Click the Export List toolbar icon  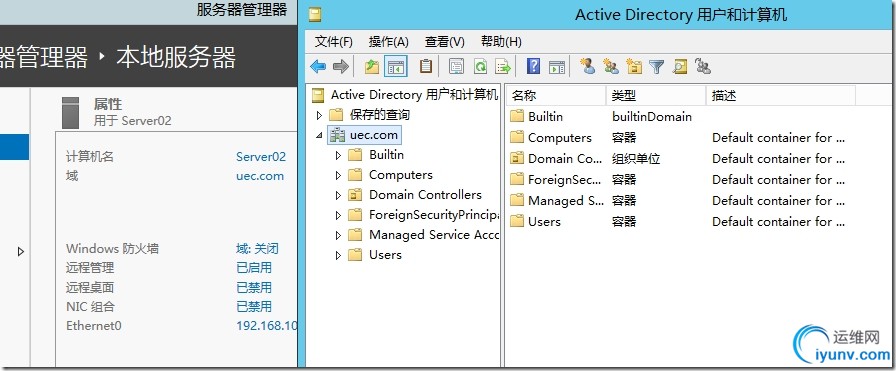click(502, 66)
